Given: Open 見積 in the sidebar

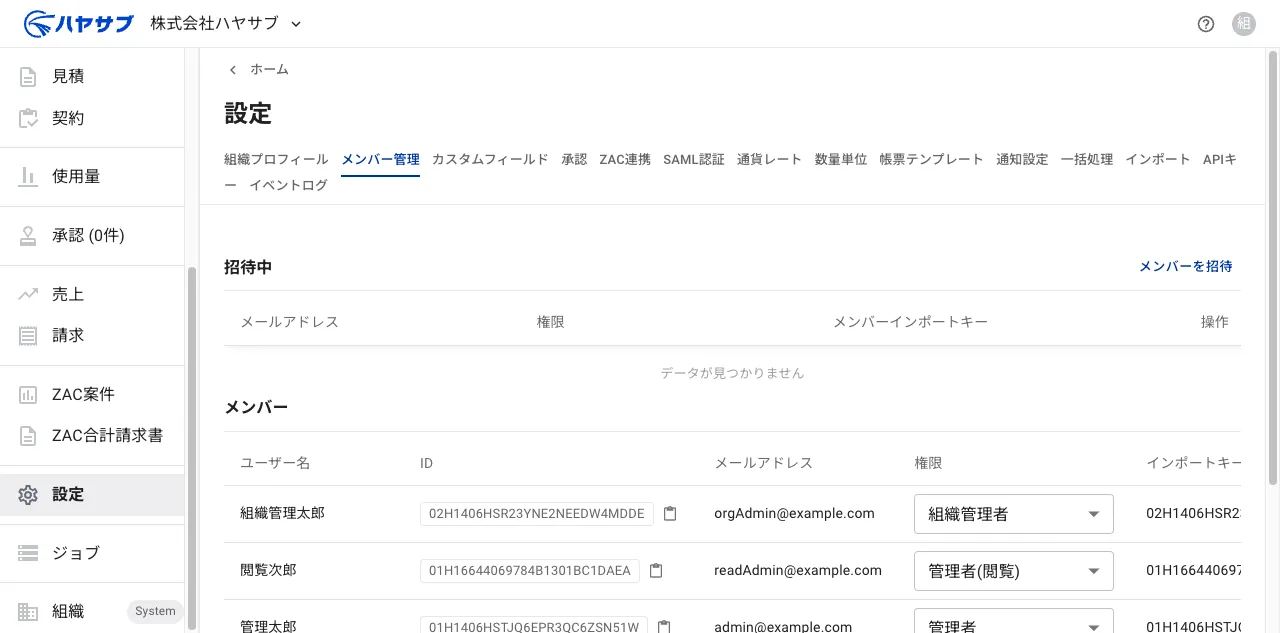Looking at the screenshot, I should tap(92, 76).
